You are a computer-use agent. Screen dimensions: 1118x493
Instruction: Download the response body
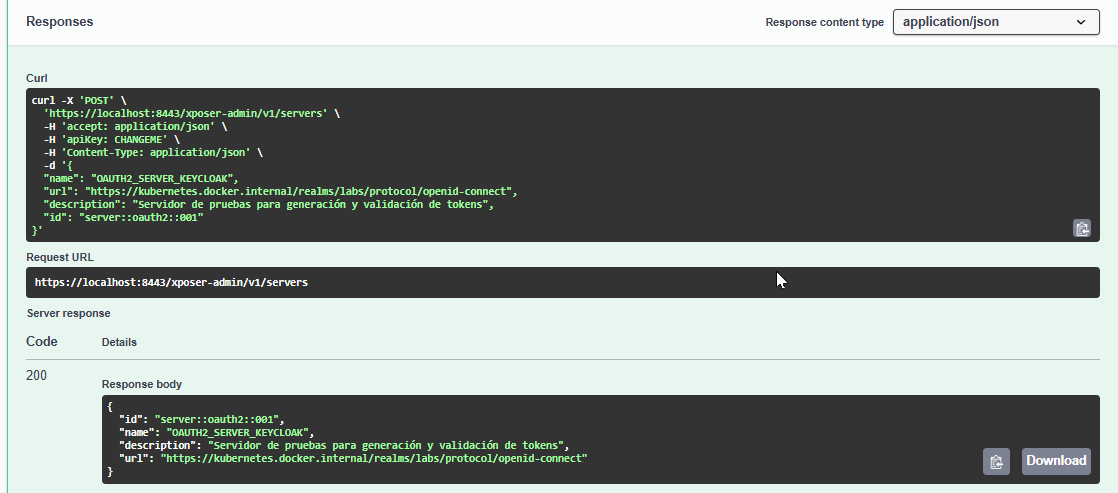[x=1056, y=461]
